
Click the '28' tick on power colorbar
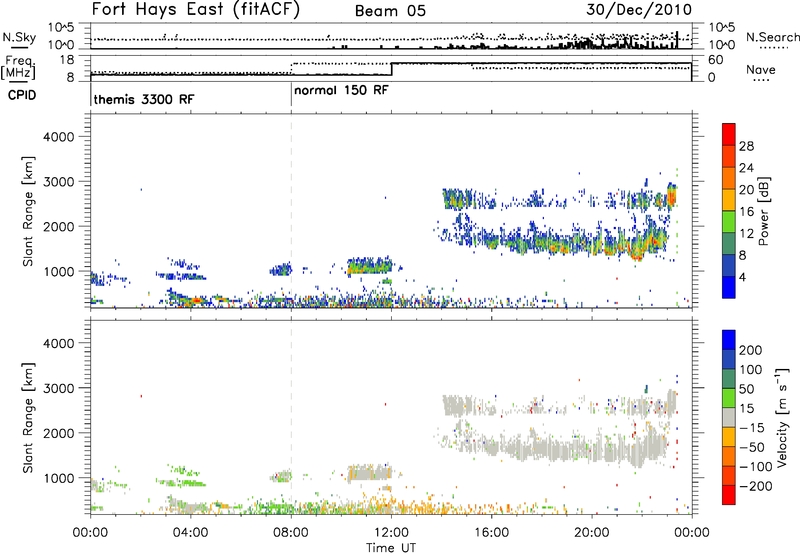(x=746, y=146)
